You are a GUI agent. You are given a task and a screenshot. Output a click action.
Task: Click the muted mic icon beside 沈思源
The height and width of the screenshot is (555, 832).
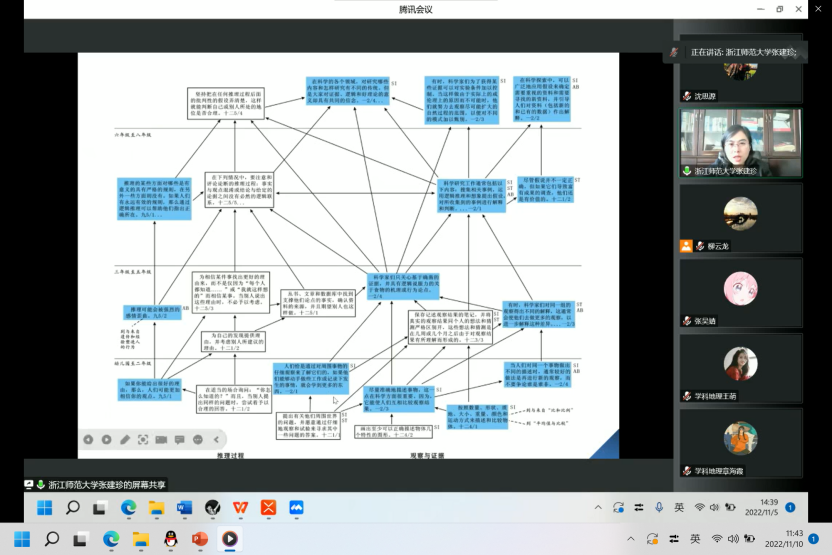coord(687,96)
